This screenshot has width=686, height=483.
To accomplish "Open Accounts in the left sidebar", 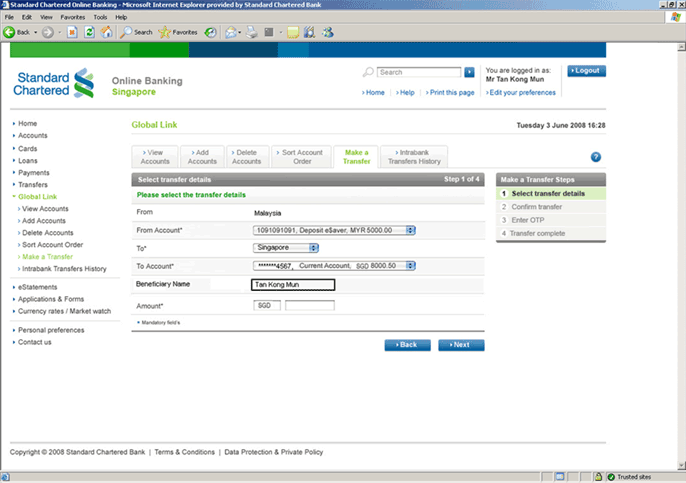I will point(32,136).
